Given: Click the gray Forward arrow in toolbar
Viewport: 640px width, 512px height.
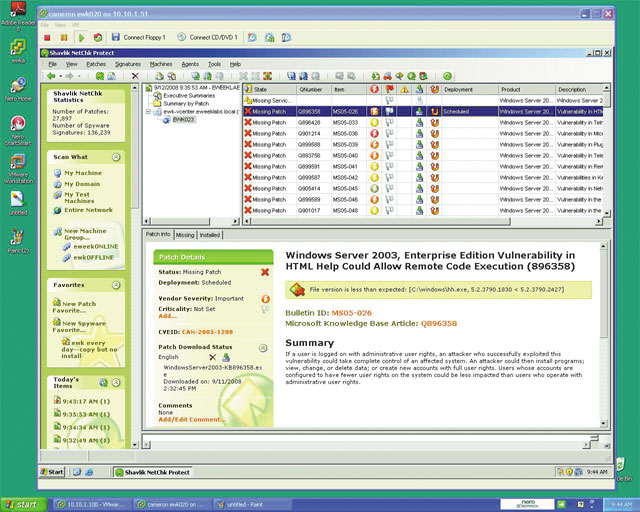Looking at the screenshot, I should 69,76.
